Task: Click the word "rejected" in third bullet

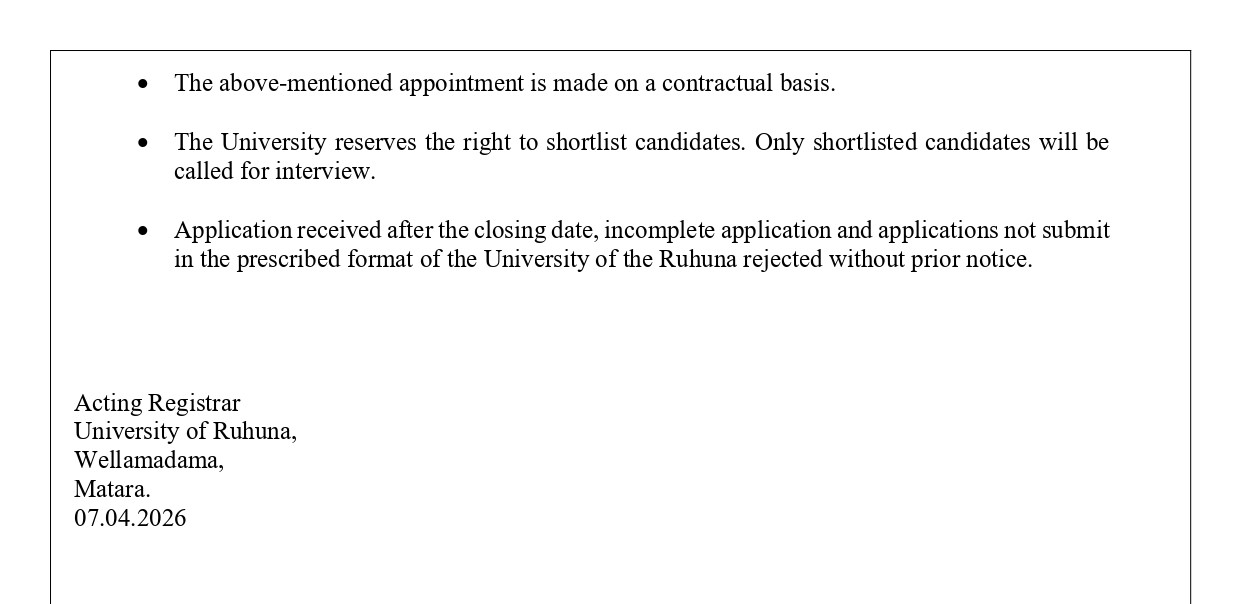Action: point(783,259)
